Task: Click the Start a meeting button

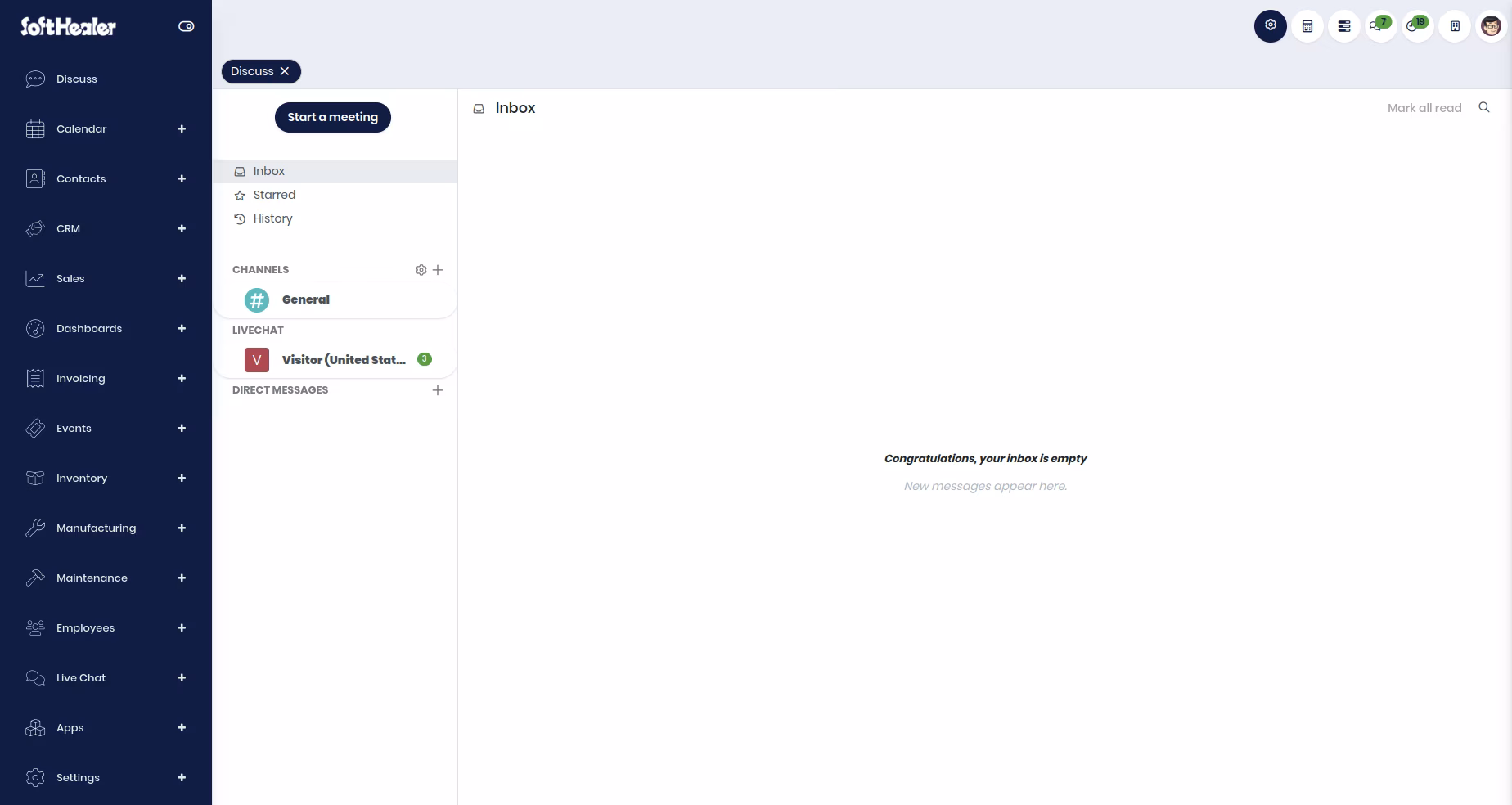Action: point(333,117)
